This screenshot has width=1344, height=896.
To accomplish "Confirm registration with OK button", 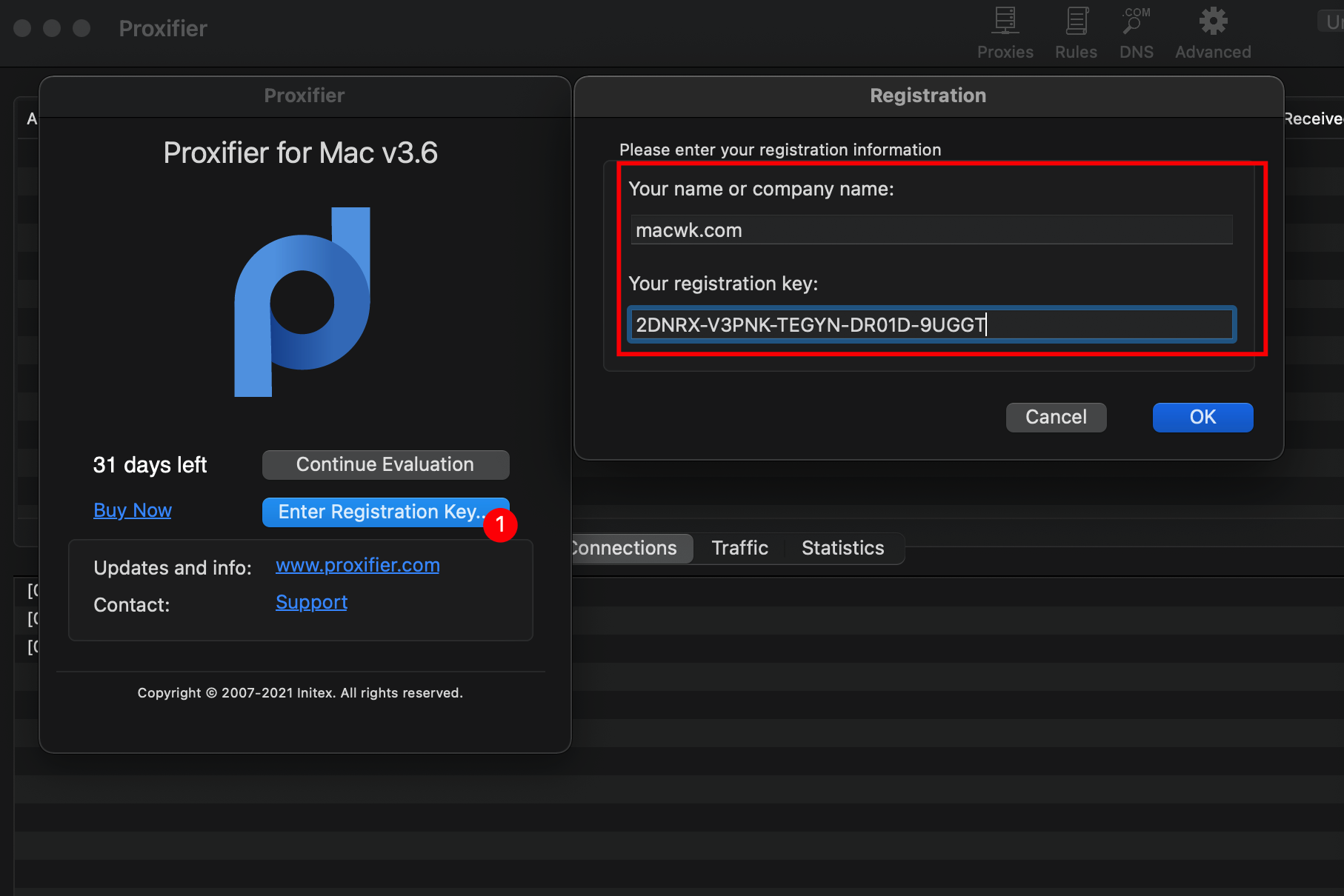I will tap(1202, 417).
